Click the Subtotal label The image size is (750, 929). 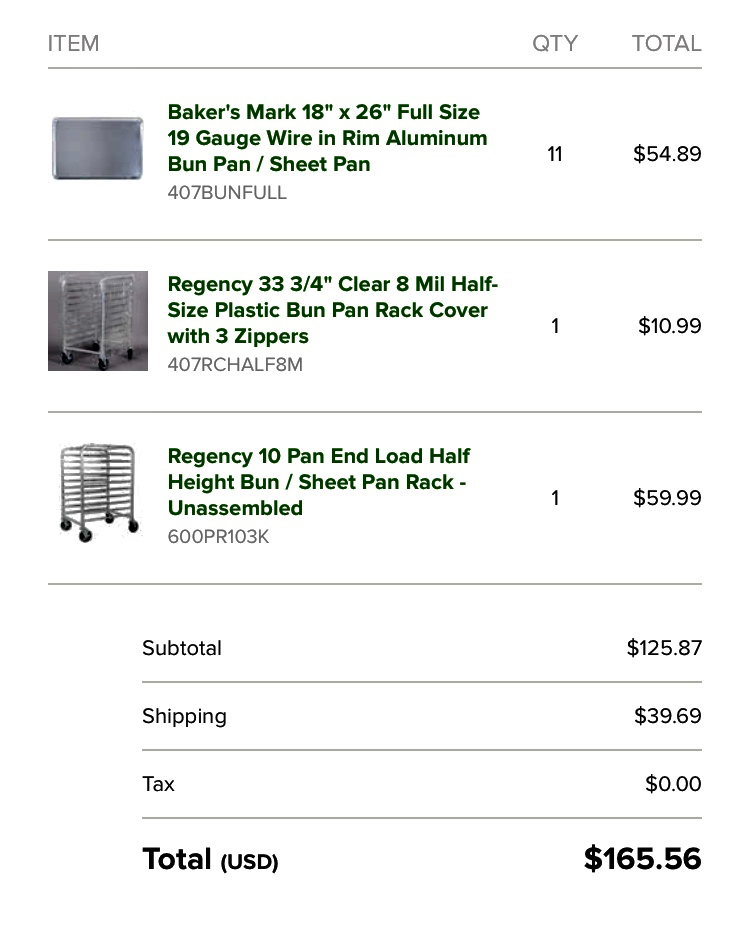182,648
